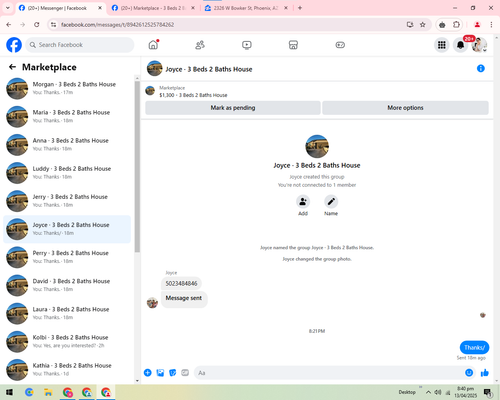Image resolution: width=500 pixels, height=400 pixels.
Task: Attach a file with the photo icon
Action: point(160,373)
